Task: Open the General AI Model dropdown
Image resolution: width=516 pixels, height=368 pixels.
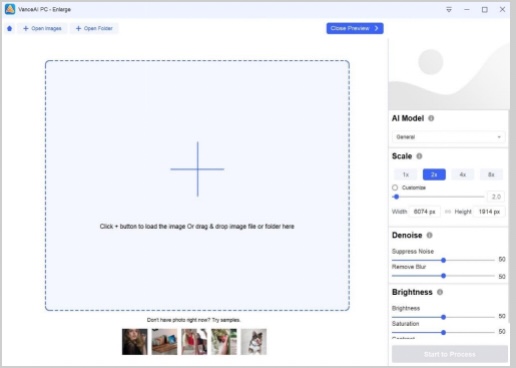Action: [x=448, y=137]
